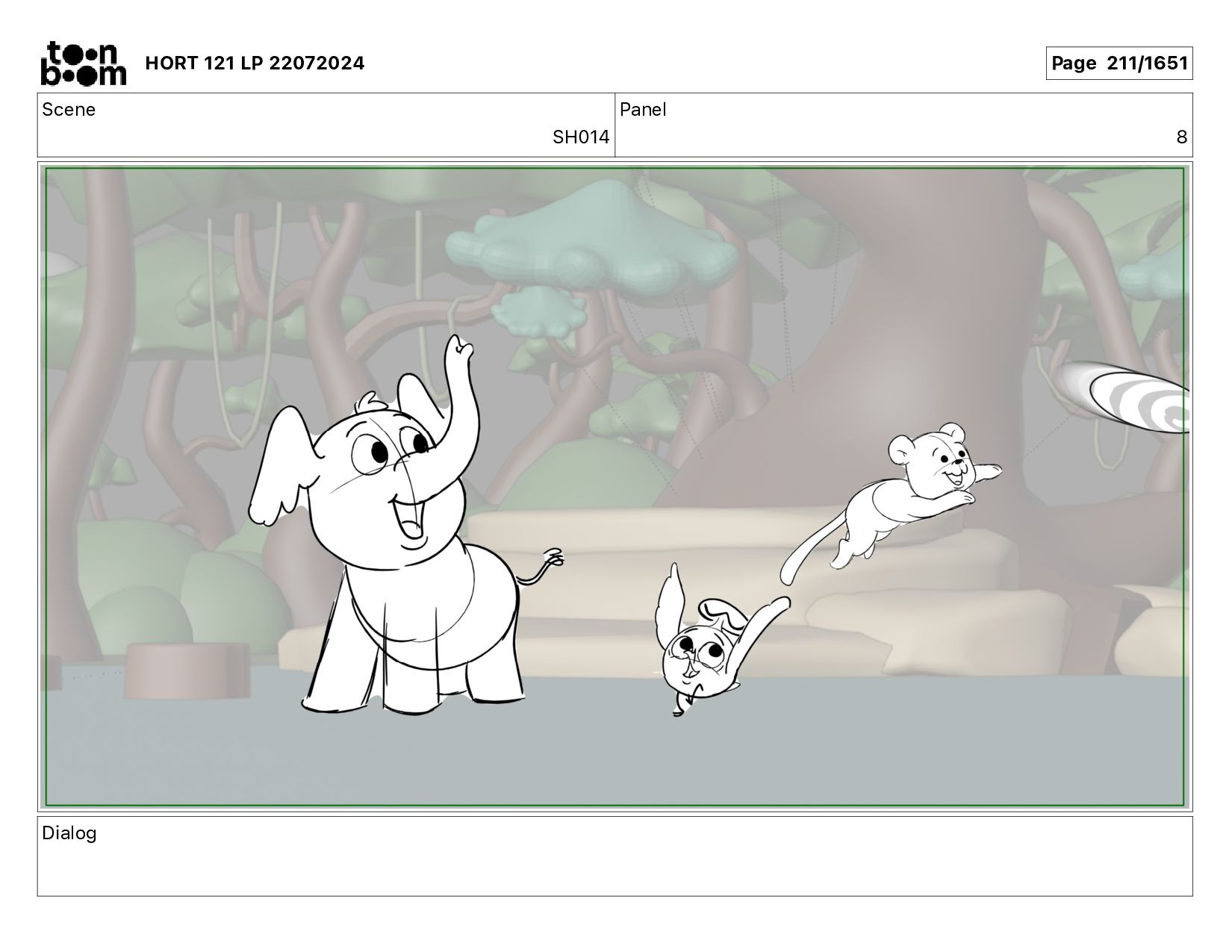Click the spiral disc flying into the frame
The image size is (1232, 952).
point(1127,397)
